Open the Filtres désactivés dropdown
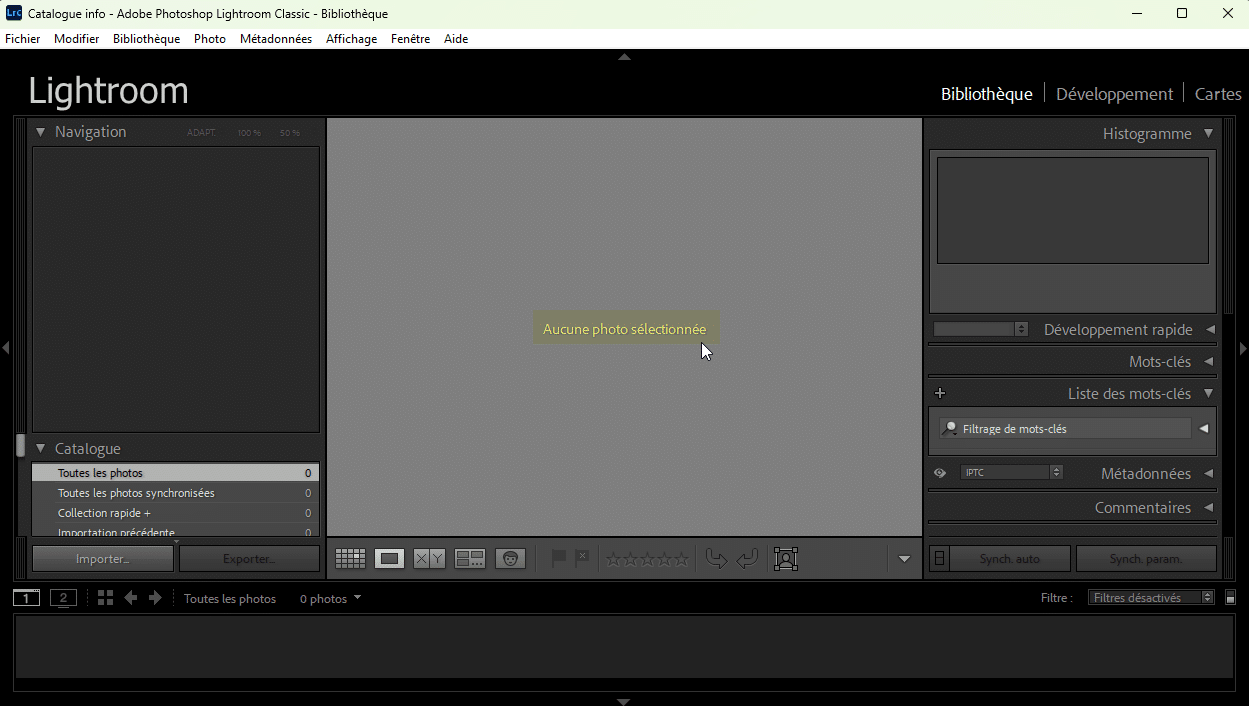This screenshot has height=706, width=1249. [x=1150, y=597]
